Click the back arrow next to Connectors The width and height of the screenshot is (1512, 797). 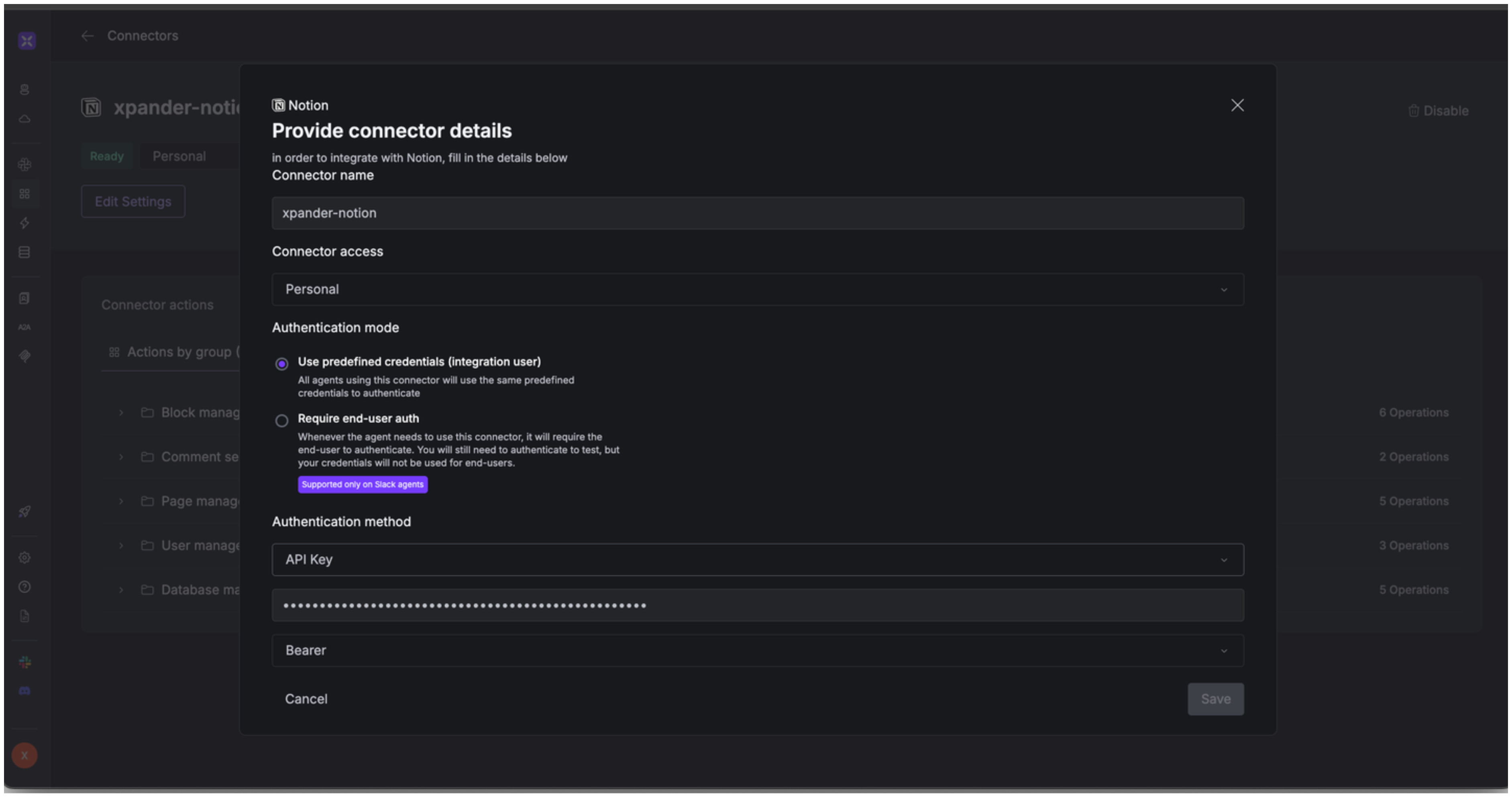point(88,36)
